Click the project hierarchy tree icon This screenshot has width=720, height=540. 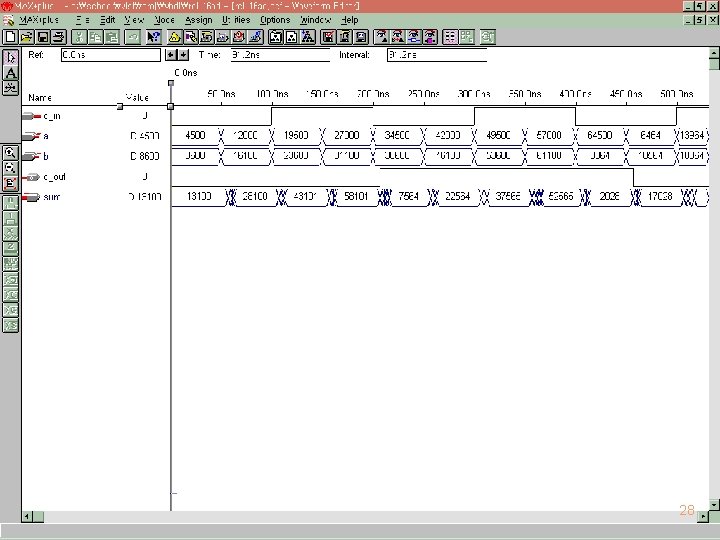(308, 37)
